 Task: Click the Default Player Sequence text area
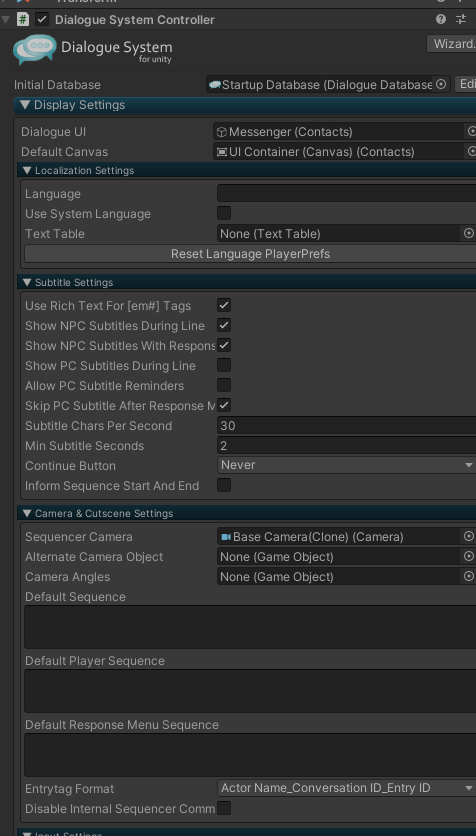(250, 691)
